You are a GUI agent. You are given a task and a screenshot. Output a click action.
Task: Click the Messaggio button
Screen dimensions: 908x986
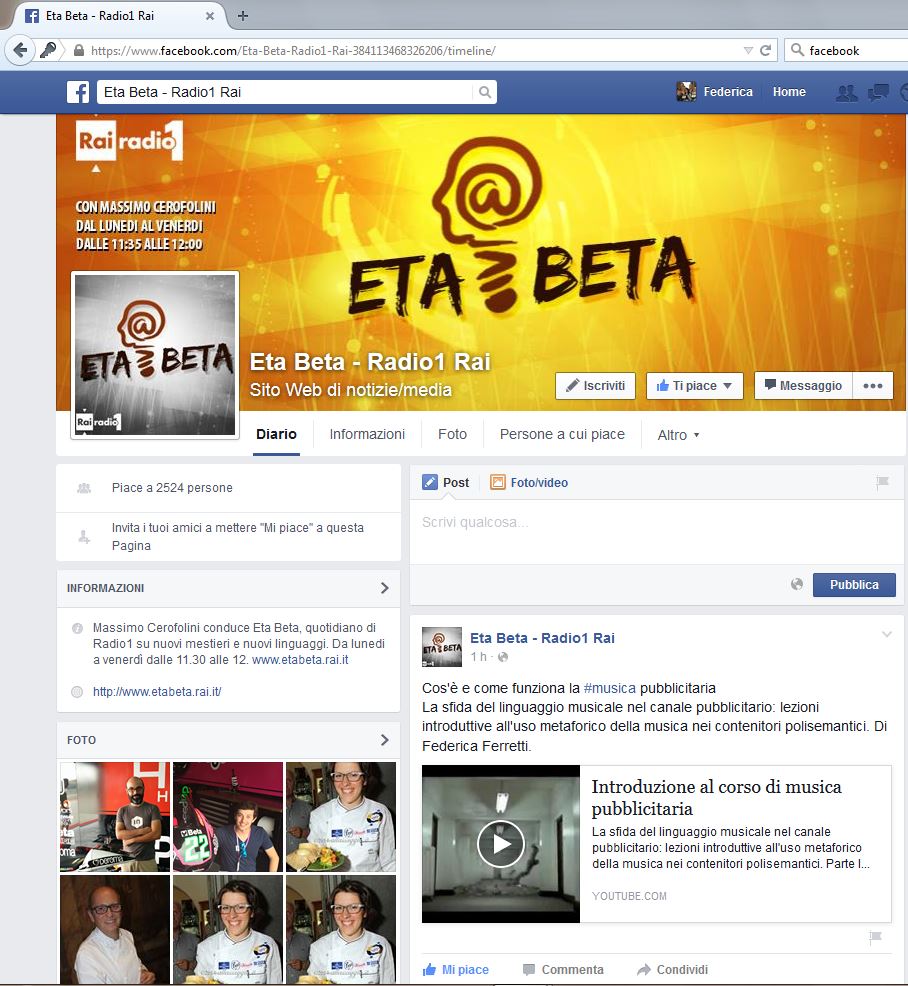coord(803,385)
